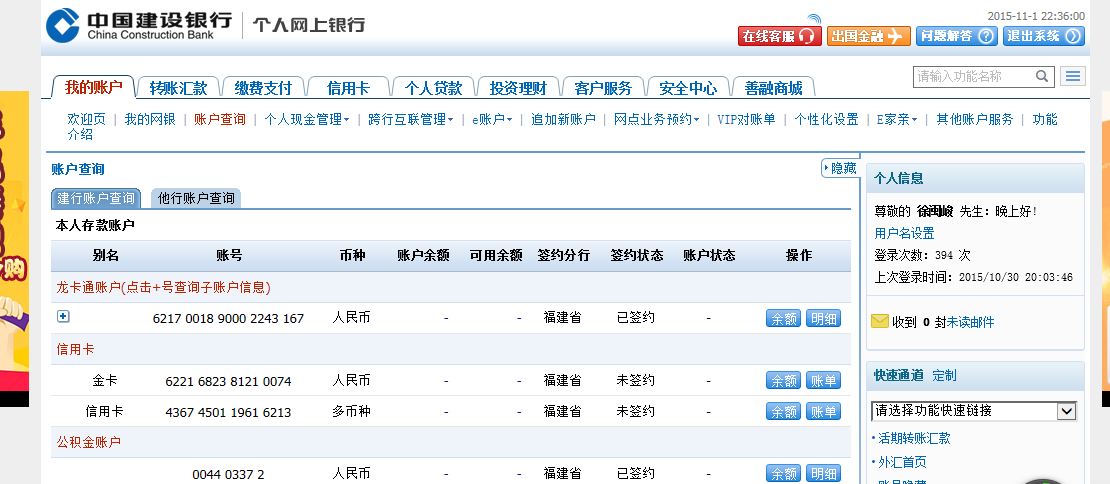Screen dimensions: 1110x484
Task: Select the 我的账户 tab
Action: 93,87
